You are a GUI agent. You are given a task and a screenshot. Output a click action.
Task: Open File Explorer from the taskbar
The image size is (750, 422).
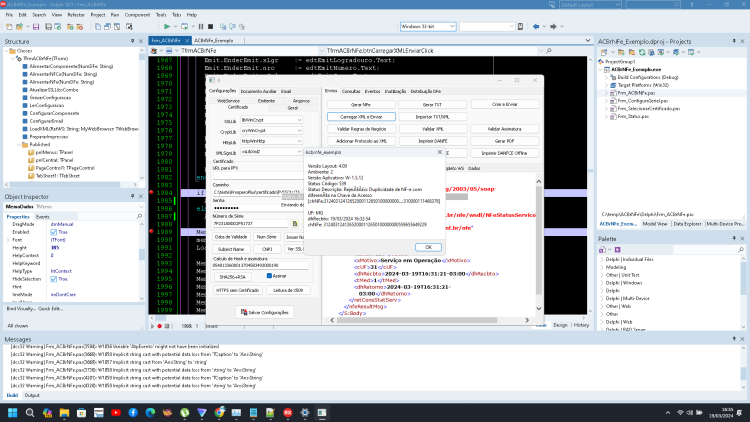click(64, 412)
